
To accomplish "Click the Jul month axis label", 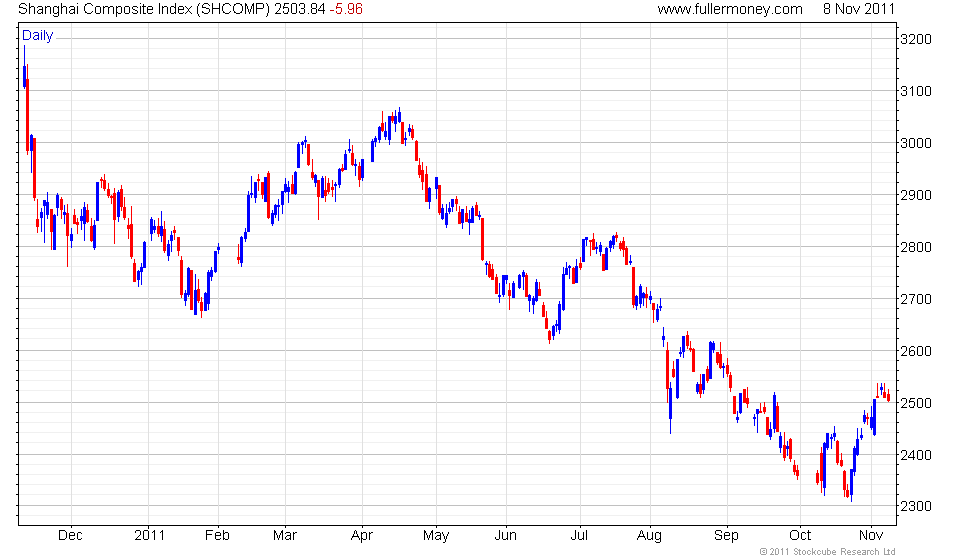I will [x=579, y=536].
